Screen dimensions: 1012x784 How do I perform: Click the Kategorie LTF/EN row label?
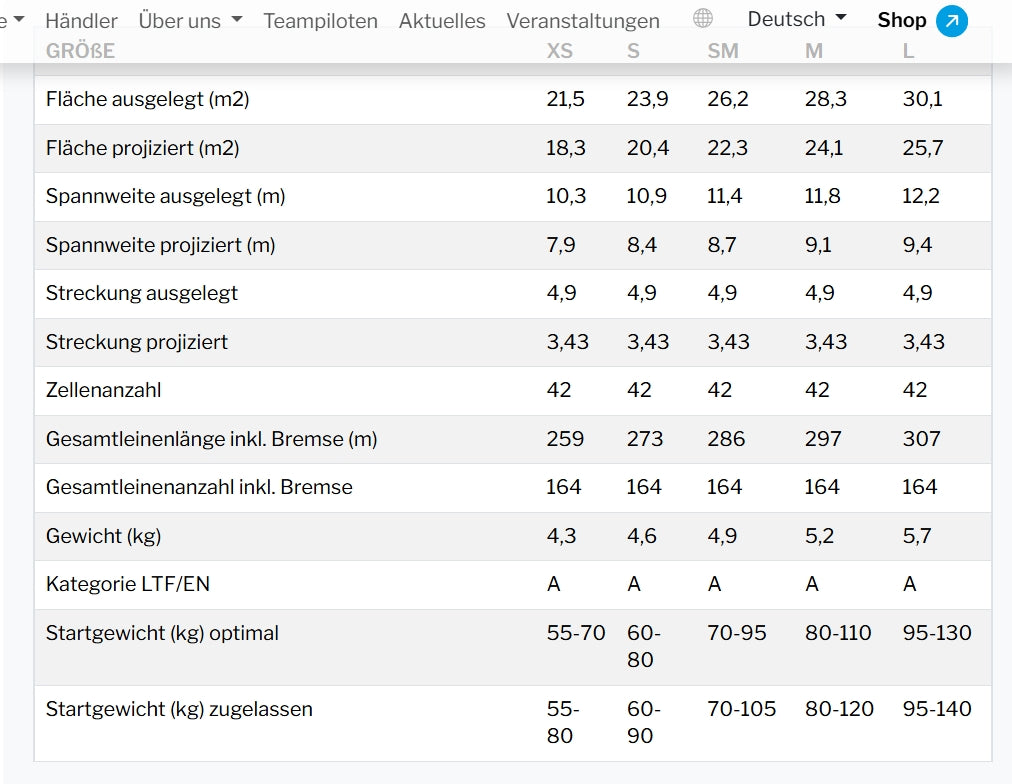127,584
